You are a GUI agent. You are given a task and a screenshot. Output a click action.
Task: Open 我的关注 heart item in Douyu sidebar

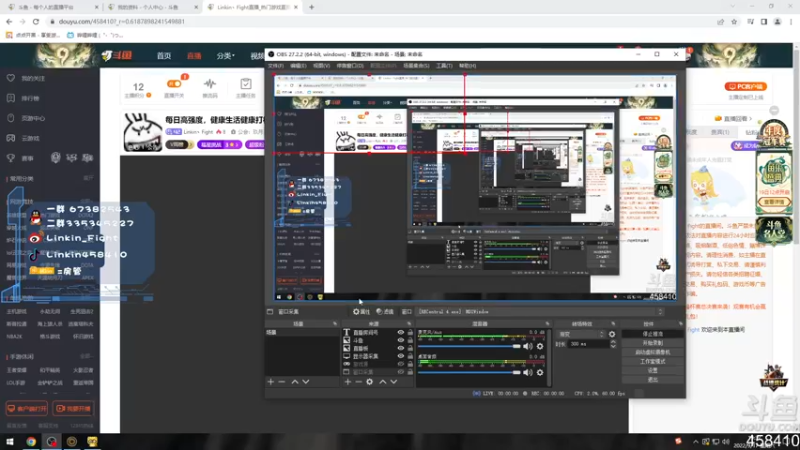pyautogui.click(x=27, y=79)
